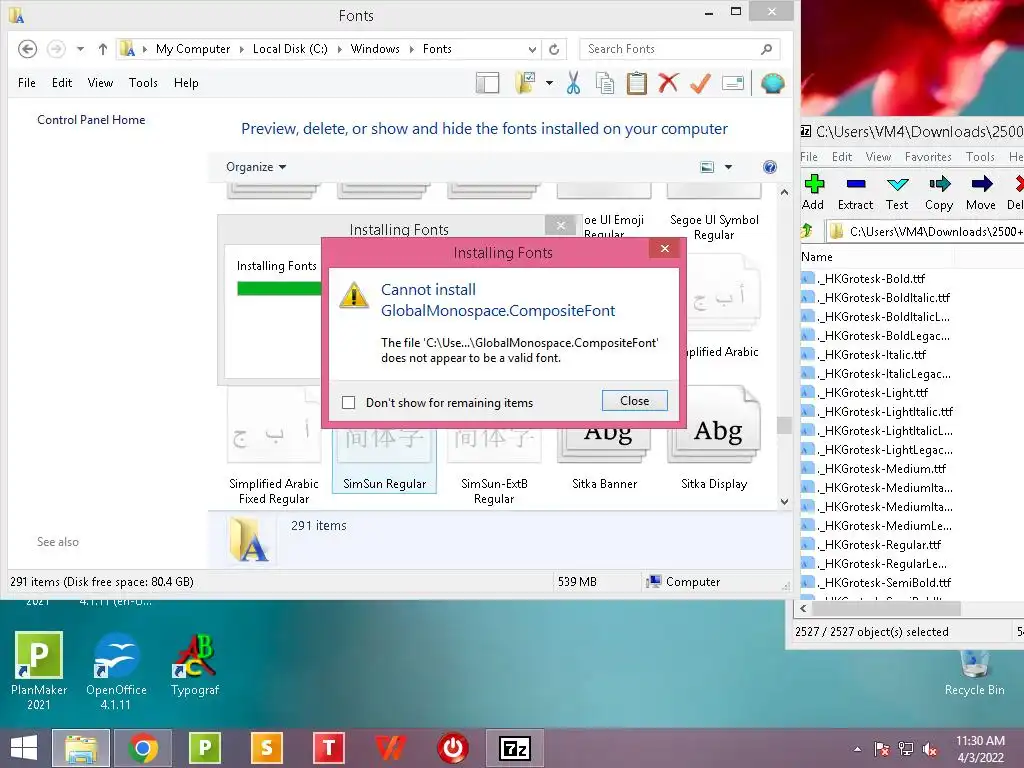Open Control Panel Home link
The image size is (1024, 768).
pyautogui.click(x=91, y=120)
